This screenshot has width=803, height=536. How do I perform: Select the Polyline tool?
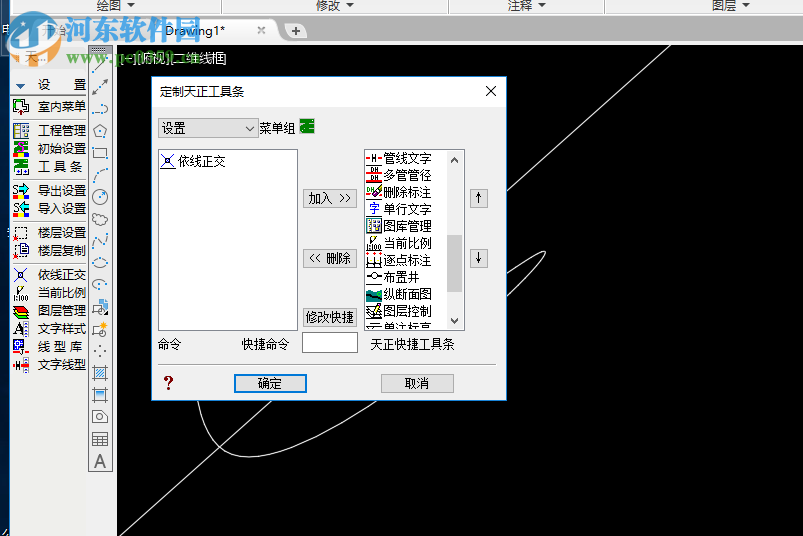tap(100, 109)
